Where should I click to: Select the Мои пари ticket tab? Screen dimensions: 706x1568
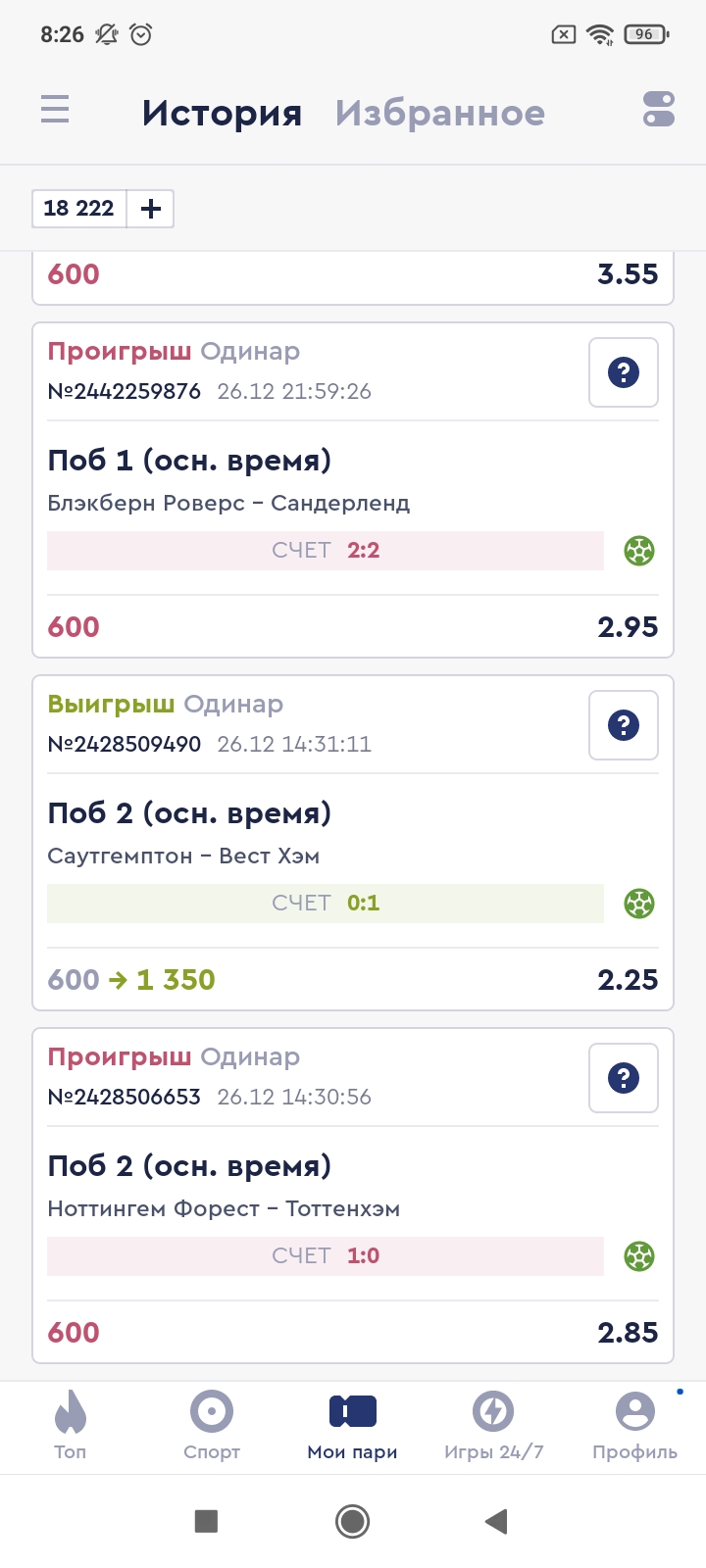[353, 1426]
